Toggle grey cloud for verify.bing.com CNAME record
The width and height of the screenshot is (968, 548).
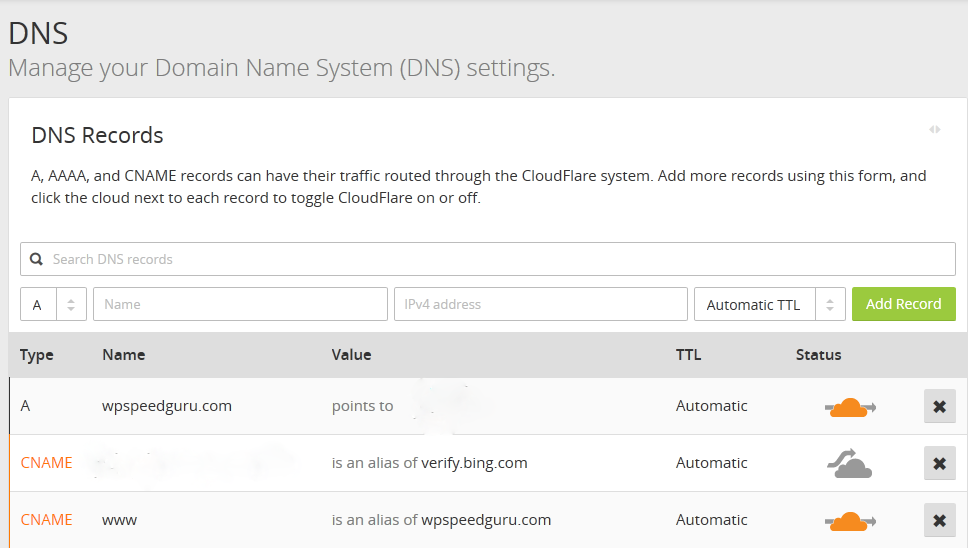849,464
